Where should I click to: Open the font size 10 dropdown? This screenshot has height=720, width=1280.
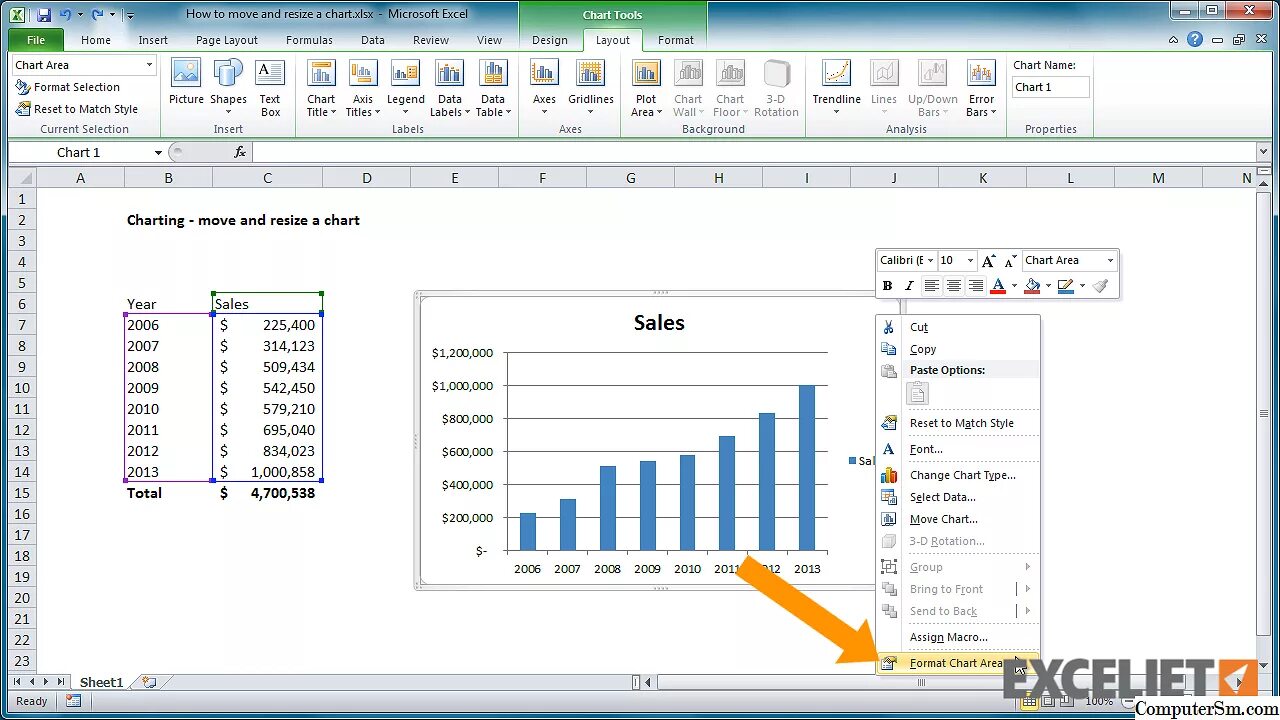(970, 261)
